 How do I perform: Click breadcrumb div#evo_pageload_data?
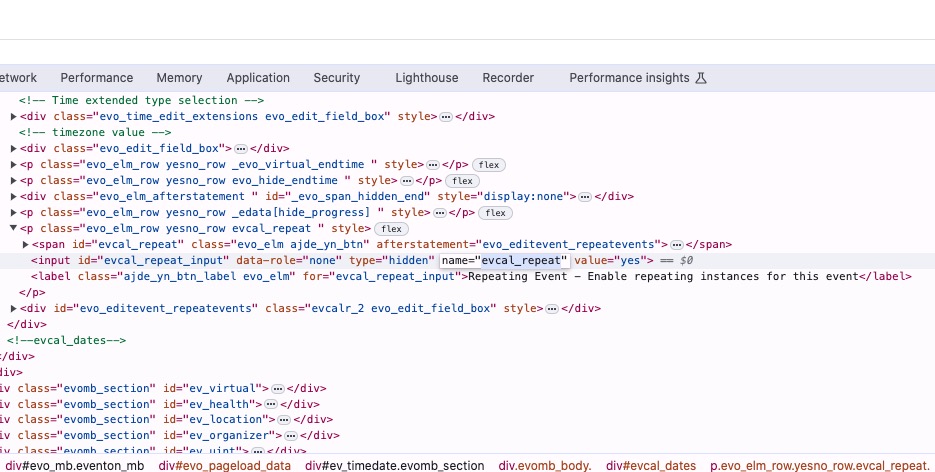click(225, 465)
